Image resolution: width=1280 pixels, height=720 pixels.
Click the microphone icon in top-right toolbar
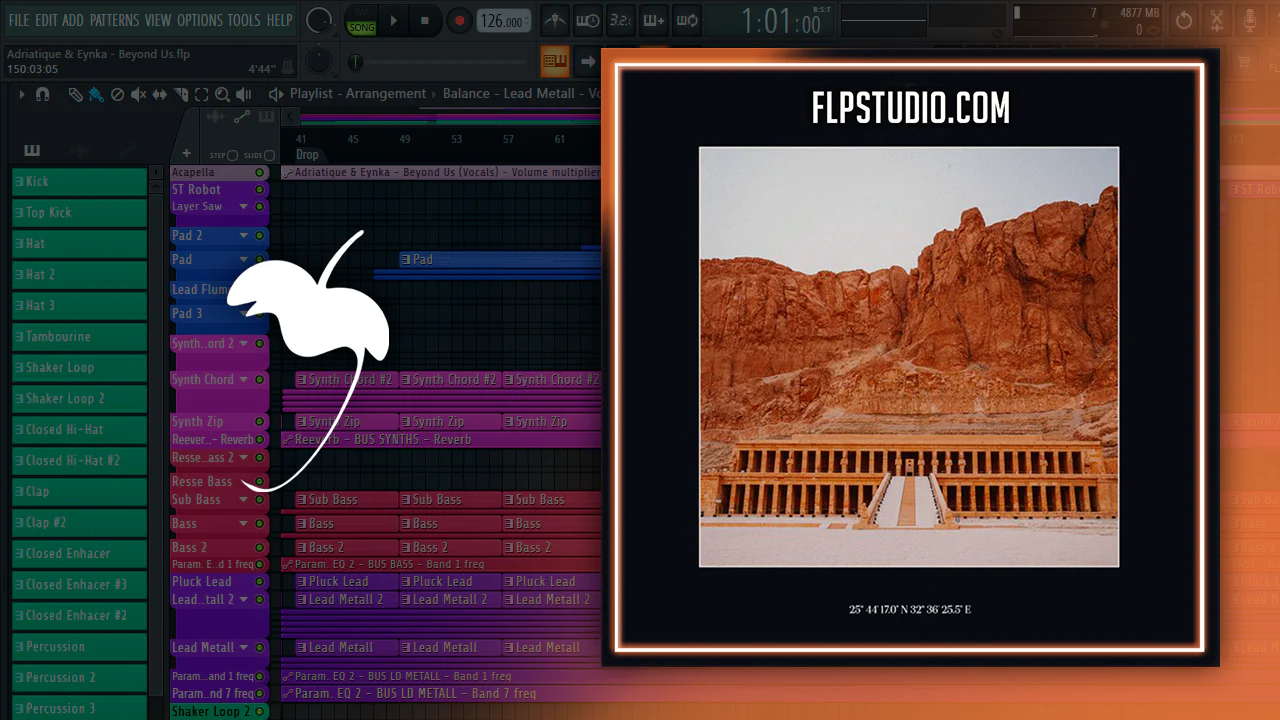coord(1250,20)
